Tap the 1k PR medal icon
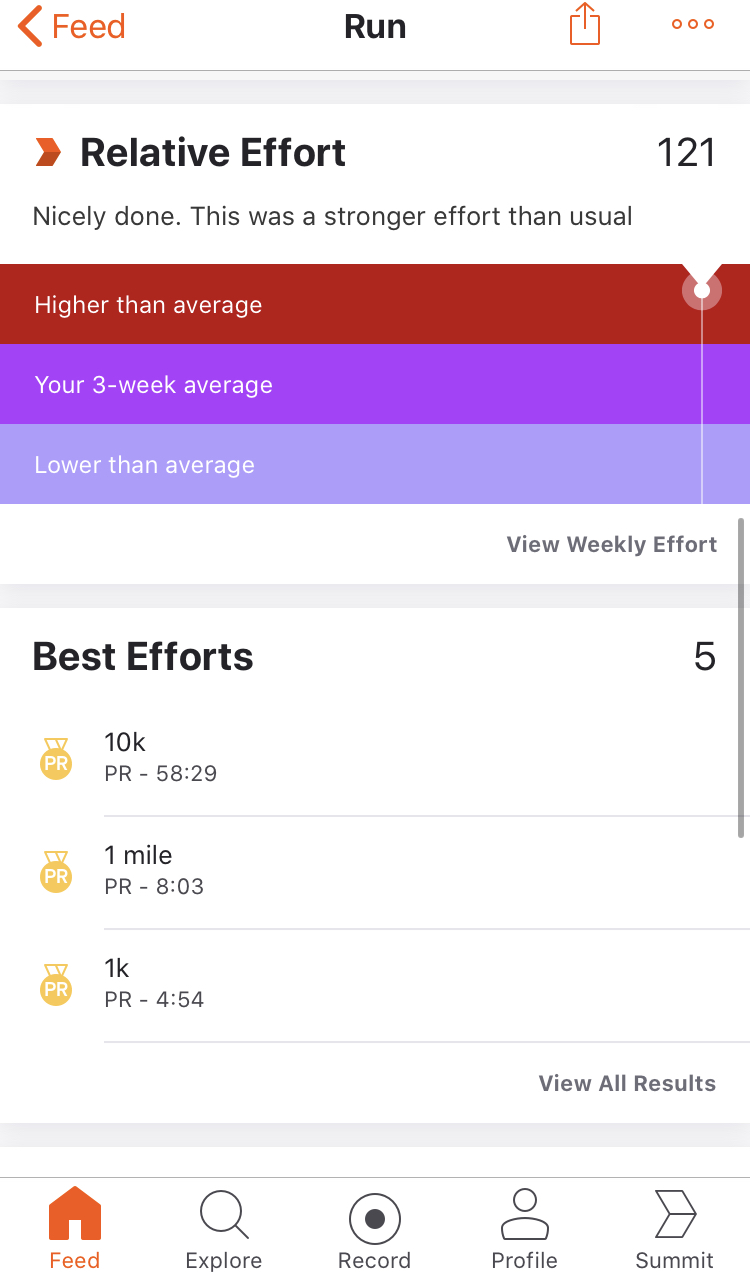 [x=56, y=984]
